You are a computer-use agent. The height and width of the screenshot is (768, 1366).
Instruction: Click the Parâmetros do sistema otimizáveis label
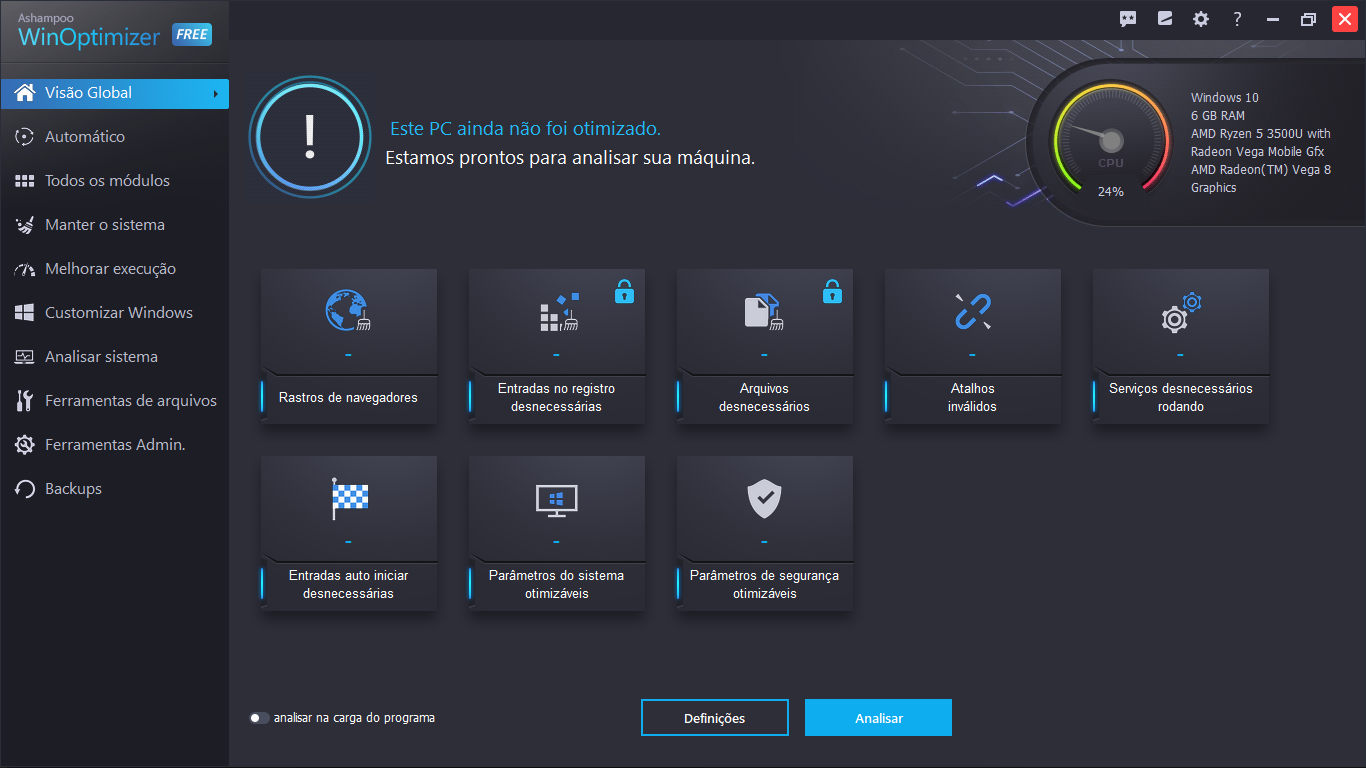[x=556, y=585]
